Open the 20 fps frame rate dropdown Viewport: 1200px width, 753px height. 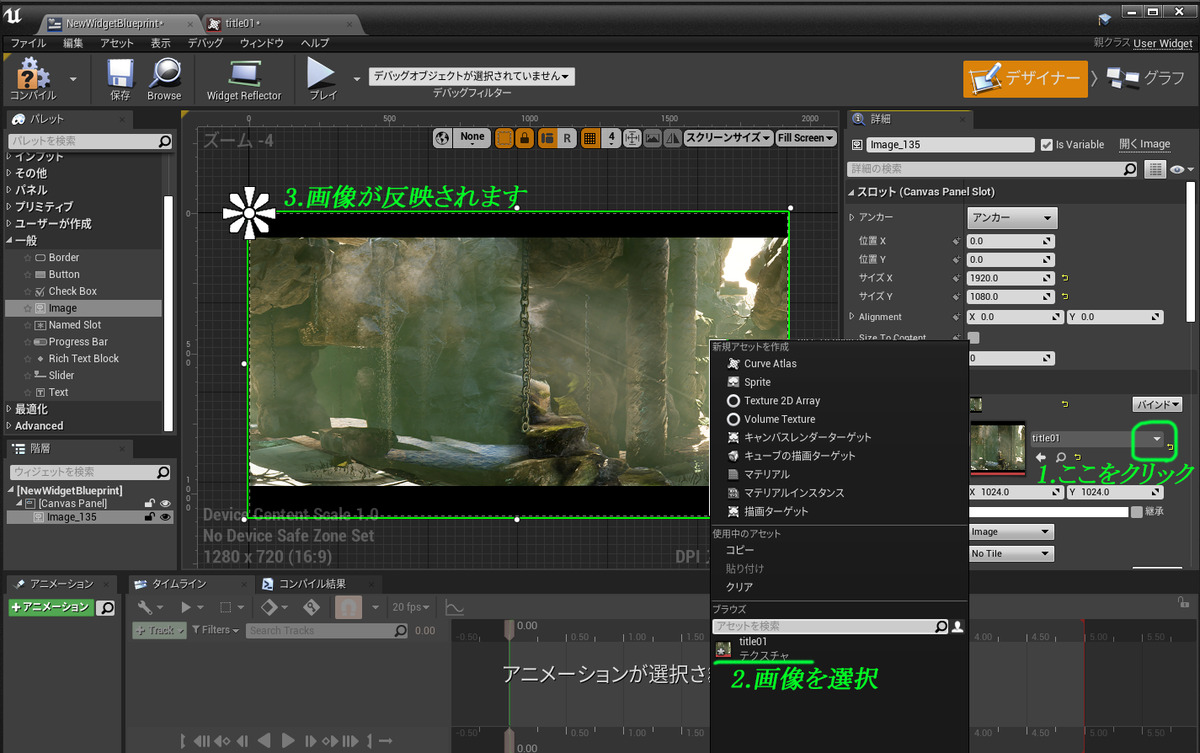point(412,607)
